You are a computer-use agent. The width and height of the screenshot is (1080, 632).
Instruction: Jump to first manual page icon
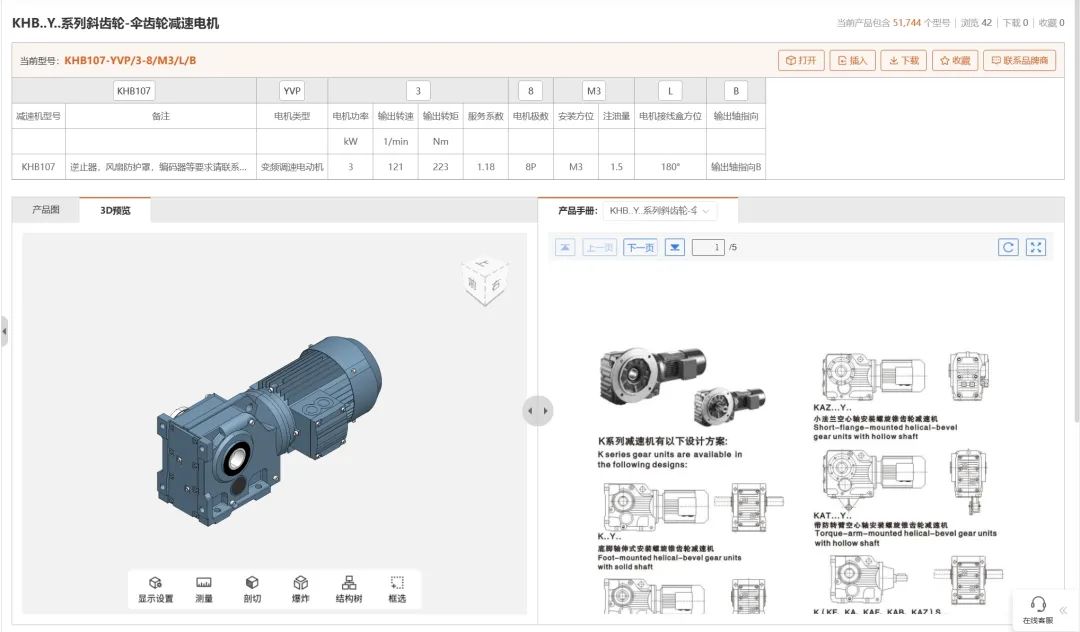565,247
